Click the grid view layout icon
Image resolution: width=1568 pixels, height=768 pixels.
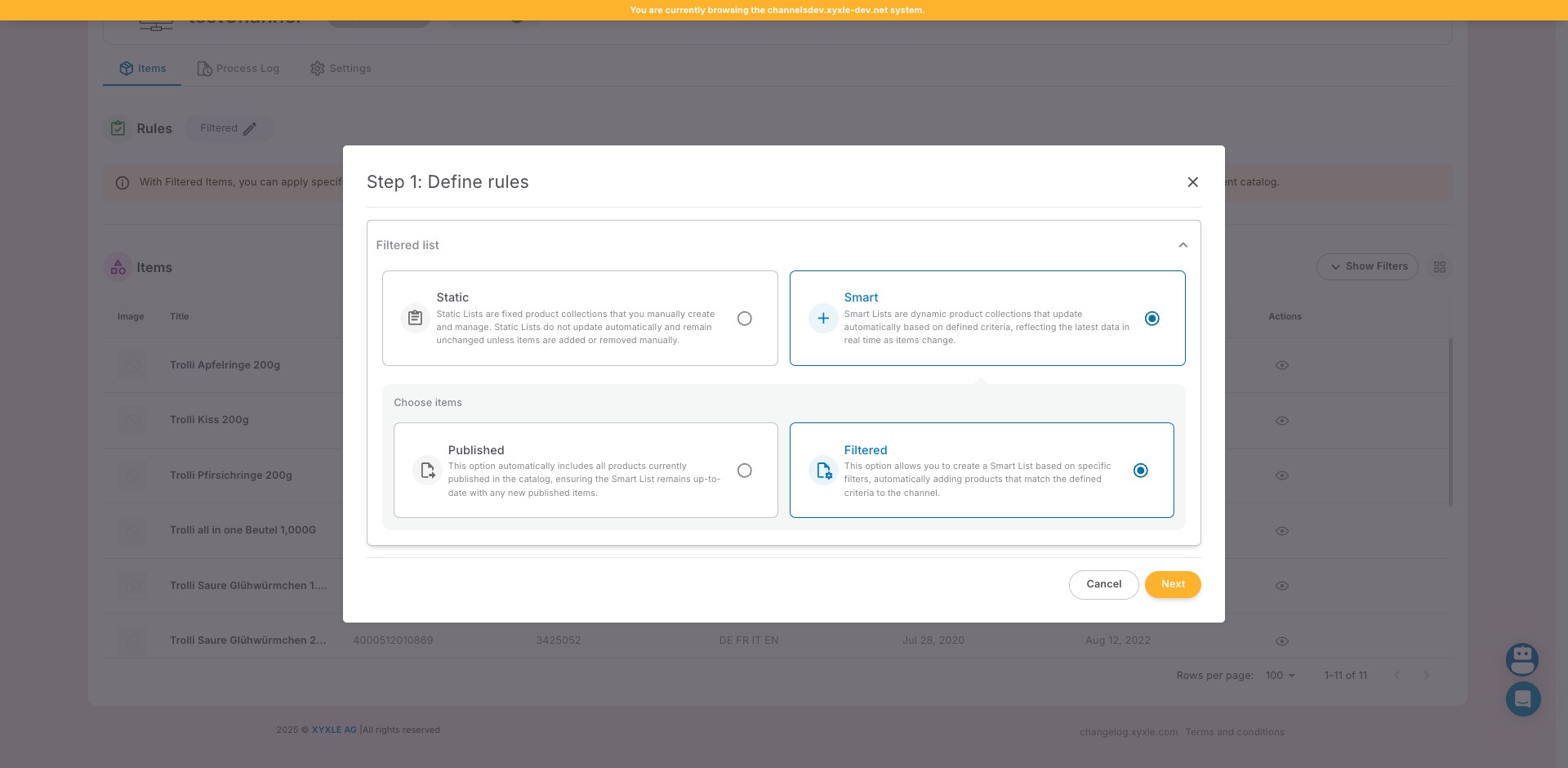1440,267
